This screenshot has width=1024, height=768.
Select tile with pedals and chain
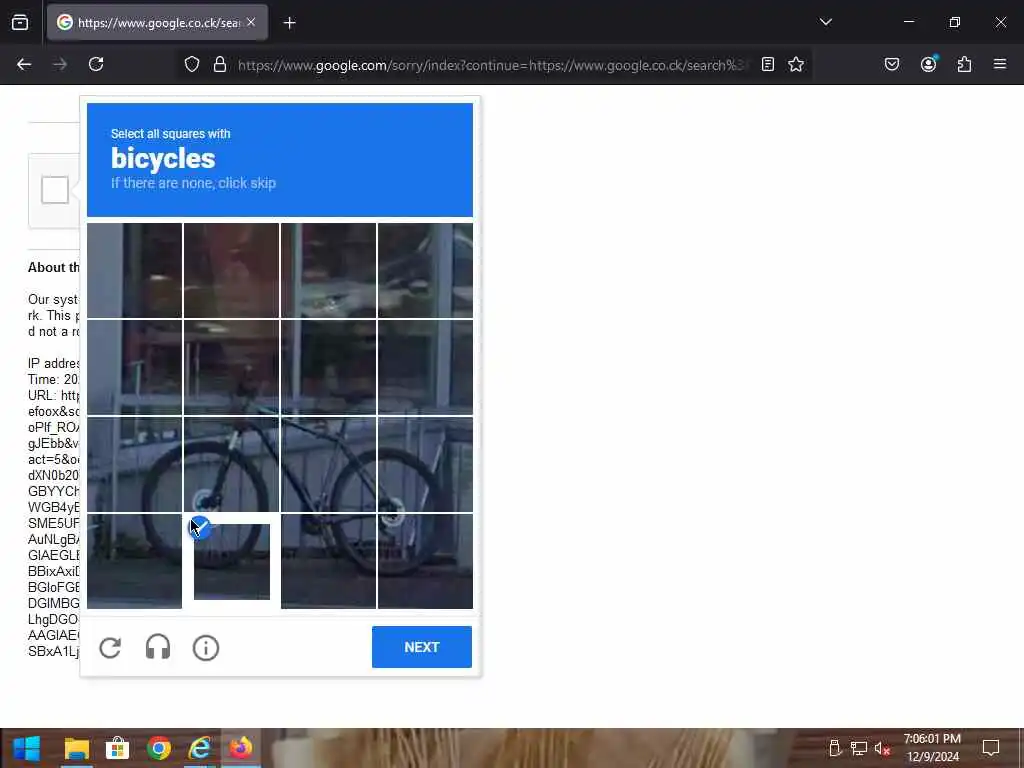coord(328,562)
